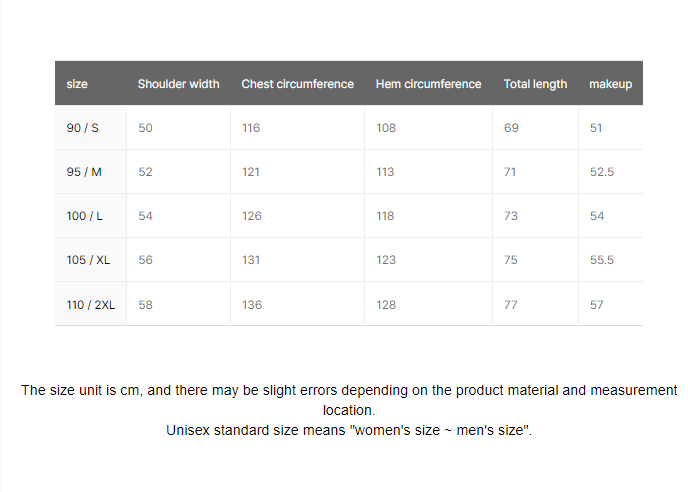The height and width of the screenshot is (492, 688).
Task: Click makeup value 55.5
Action: [602, 260]
